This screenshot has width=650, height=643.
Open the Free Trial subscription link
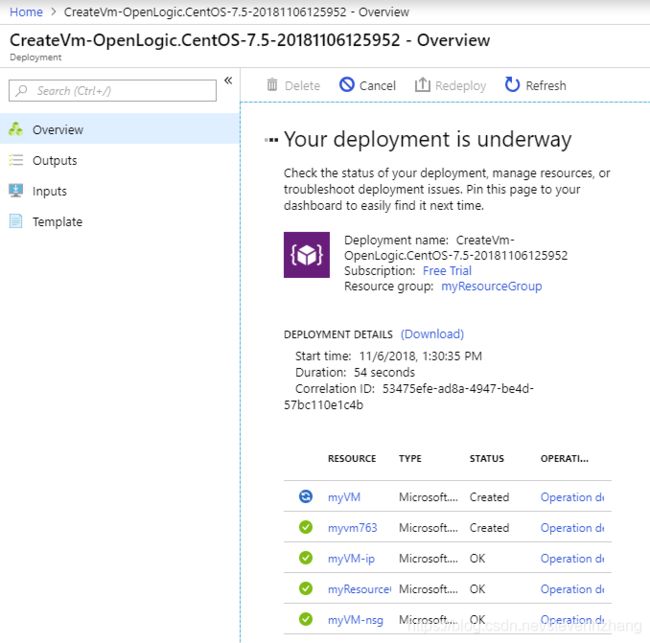(447, 271)
